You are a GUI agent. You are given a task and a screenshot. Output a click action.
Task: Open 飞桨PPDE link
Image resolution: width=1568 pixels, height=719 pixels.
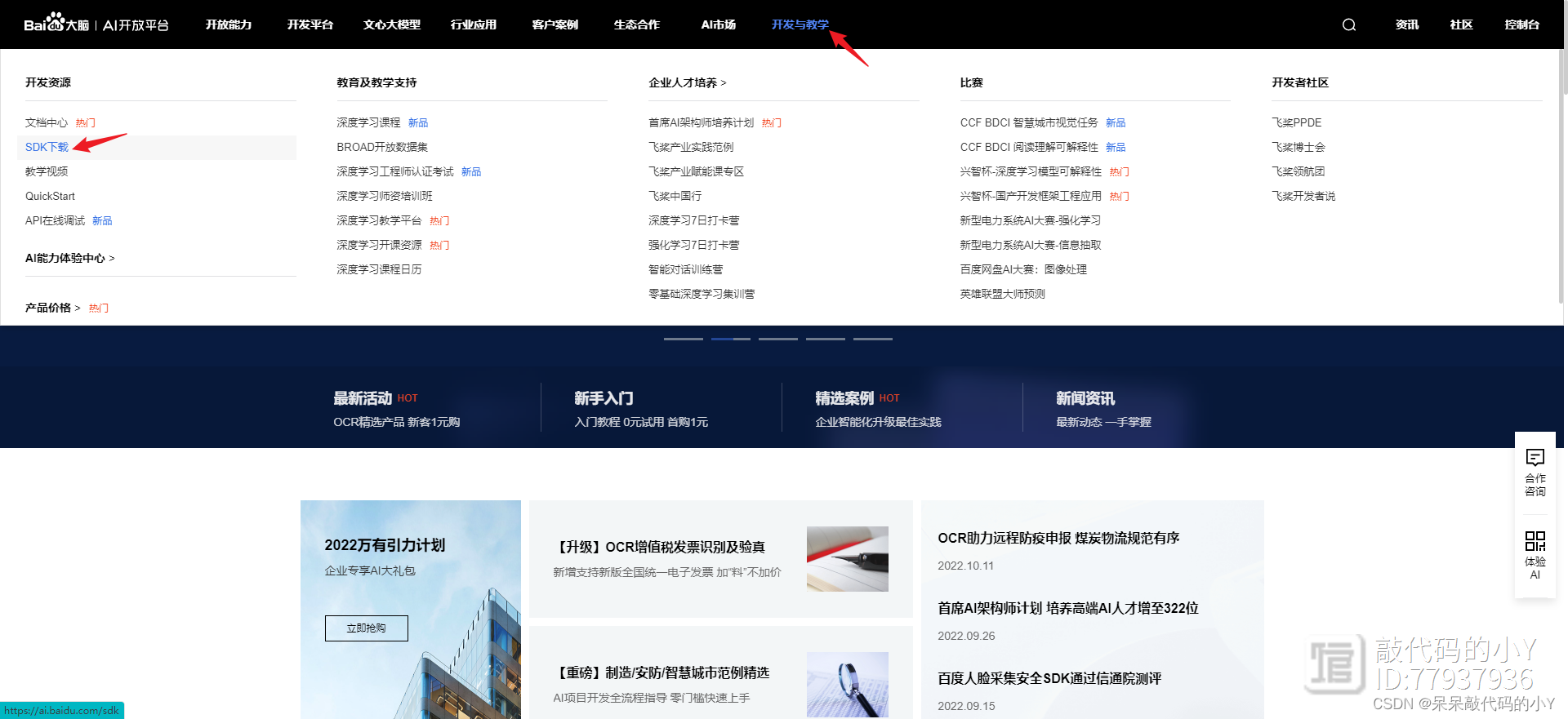[x=1296, y=122]
